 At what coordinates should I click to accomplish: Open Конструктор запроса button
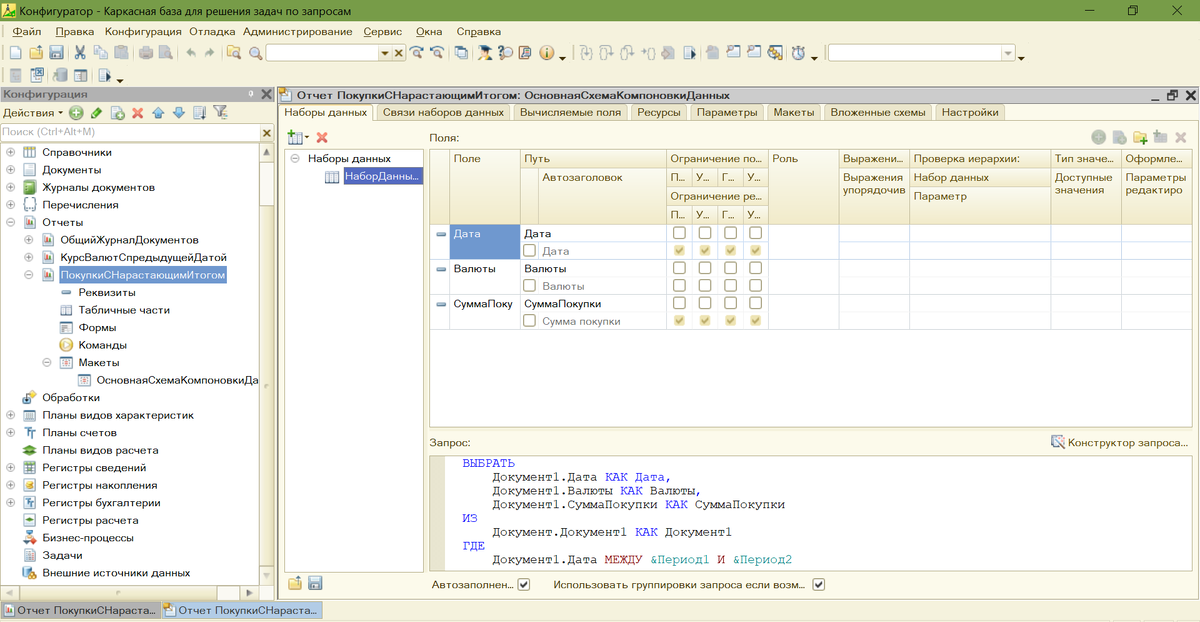[1120, 442]
